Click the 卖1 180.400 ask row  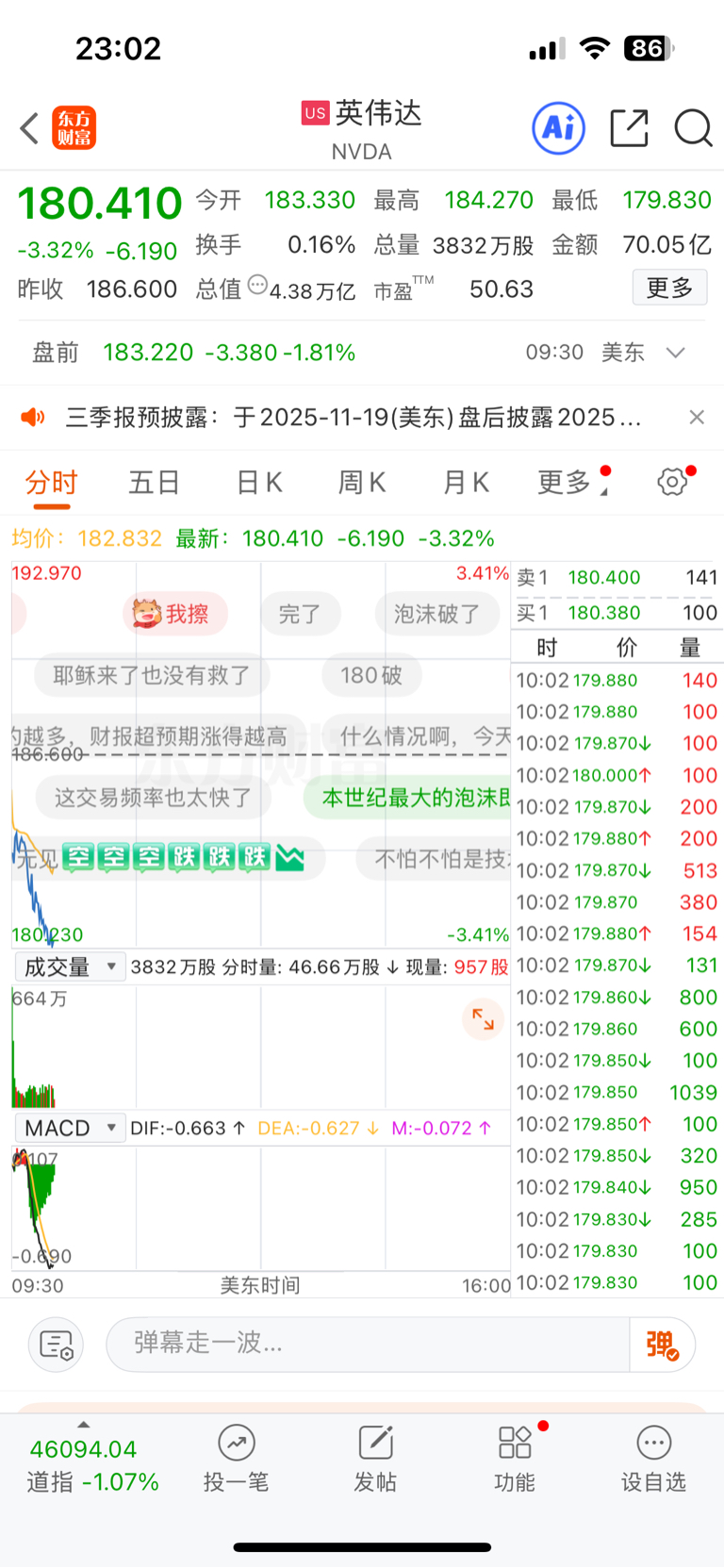(x=617, y=577)
